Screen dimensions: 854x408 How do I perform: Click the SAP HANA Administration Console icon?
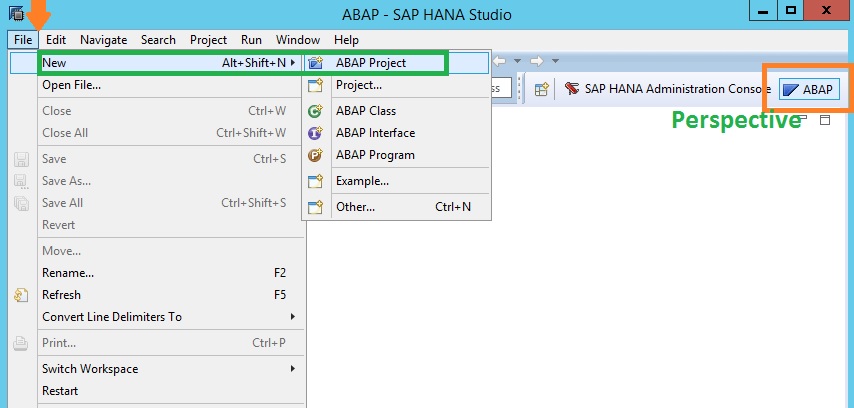click(571, 89)
